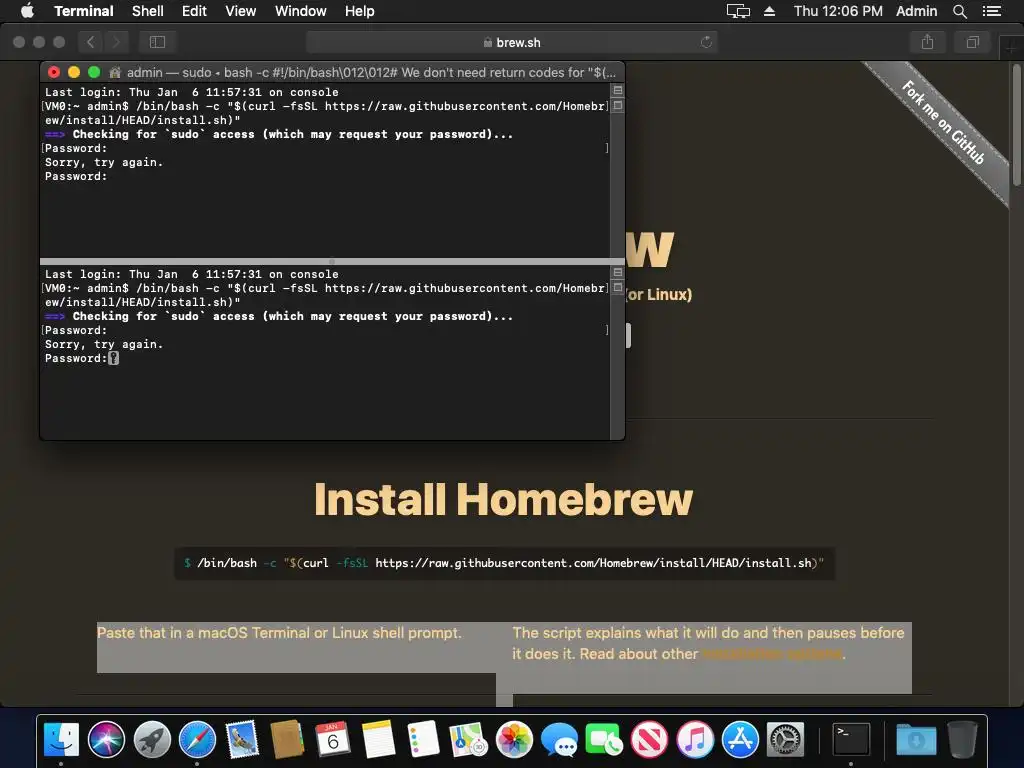Open the Apple menu
Viewport: 1024px width, 768px height.
(x=27, y=10)
